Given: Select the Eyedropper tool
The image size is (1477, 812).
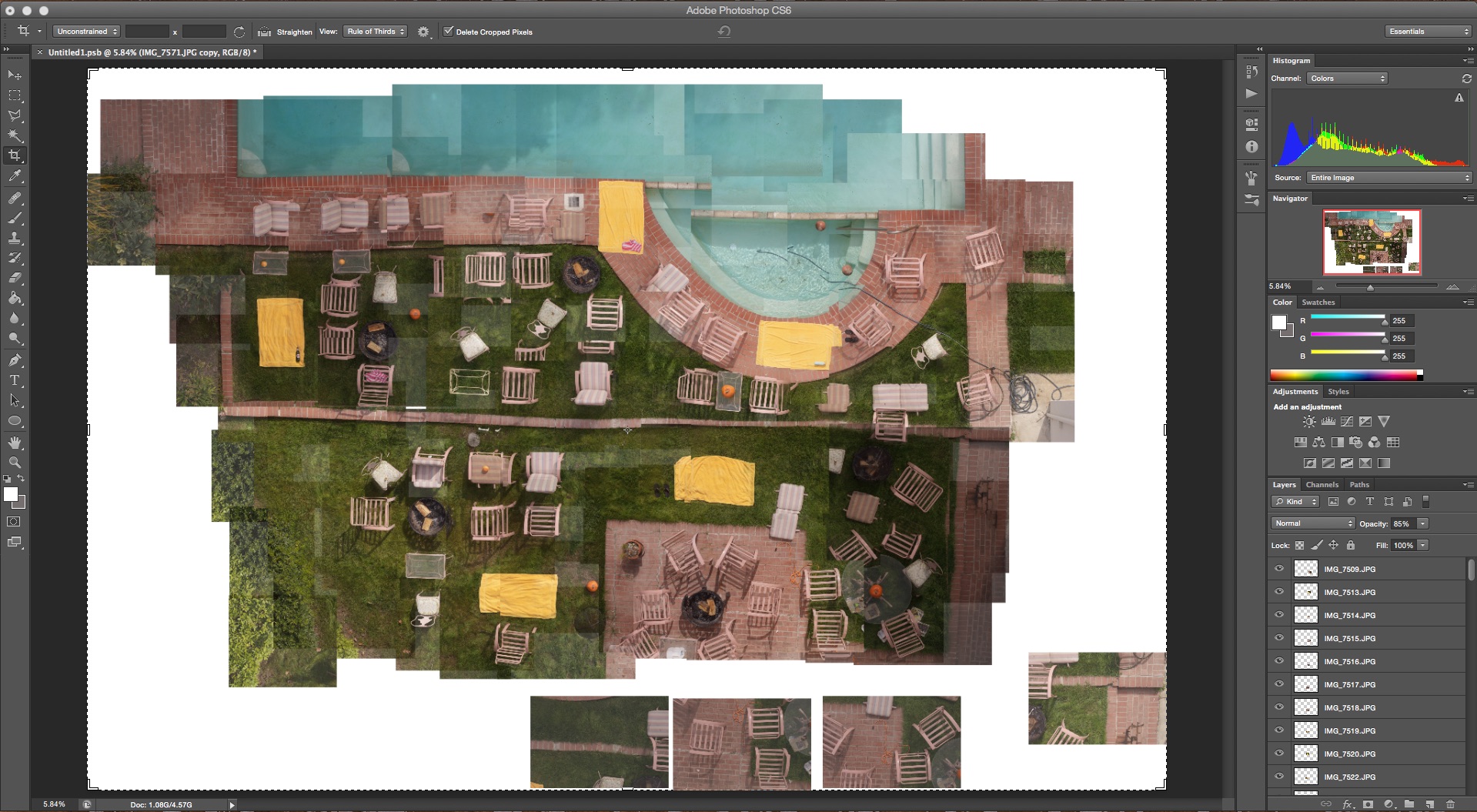Looking at the screenshot, I should pos(15,176).
